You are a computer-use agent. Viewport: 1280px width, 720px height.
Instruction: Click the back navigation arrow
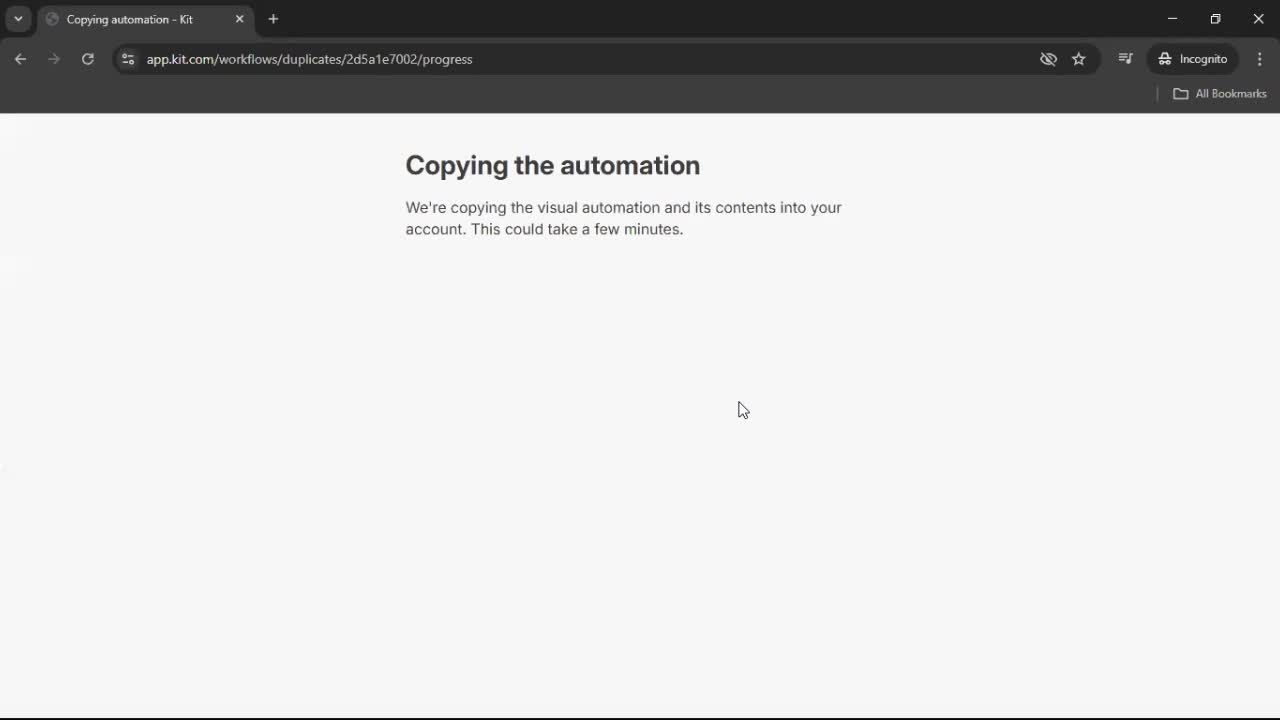tap(20, 59)
